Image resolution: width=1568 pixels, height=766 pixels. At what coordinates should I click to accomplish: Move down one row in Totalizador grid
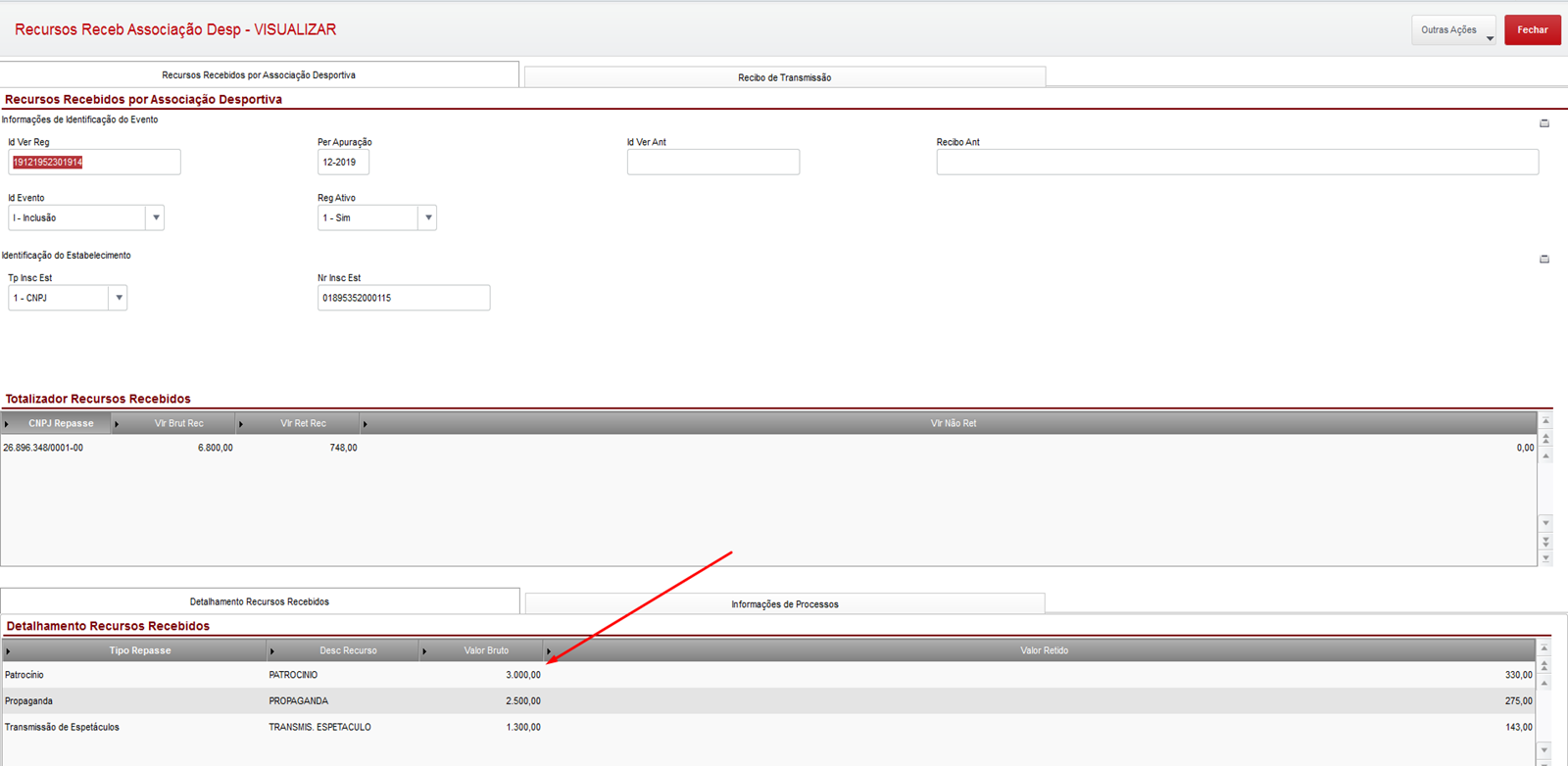click(x=1545, y=523)
